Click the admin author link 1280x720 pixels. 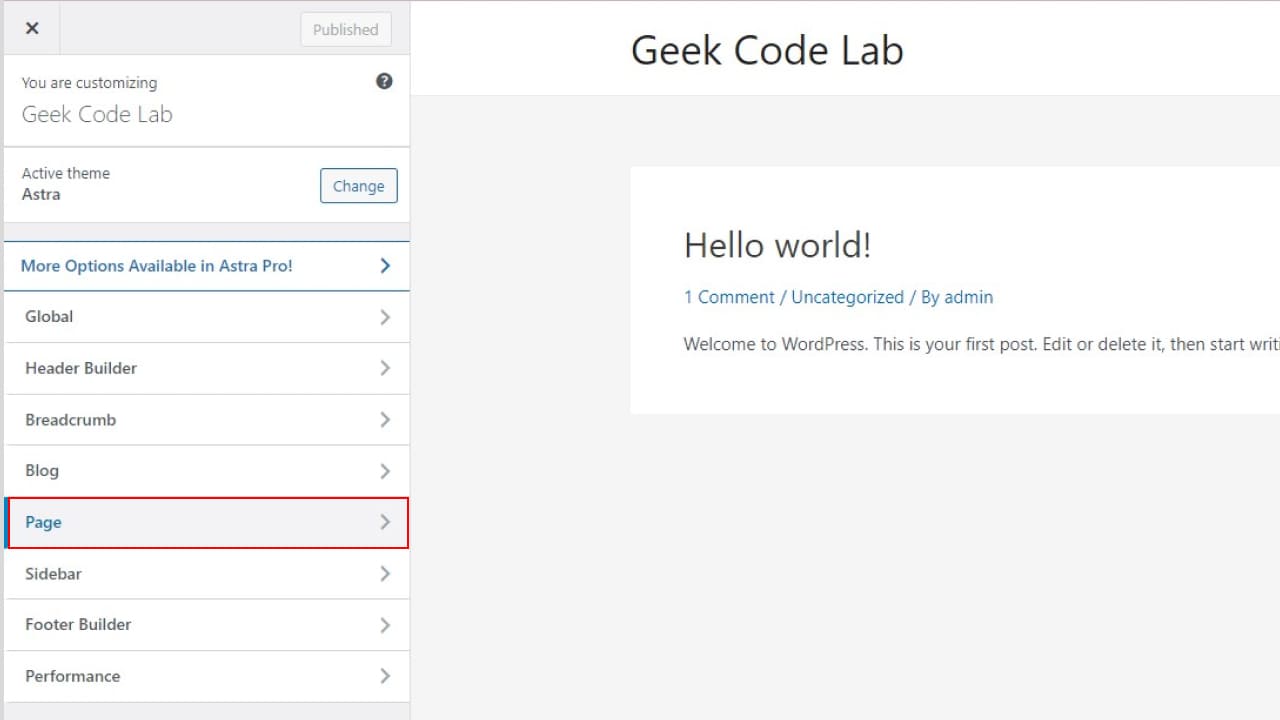point(969,297)
